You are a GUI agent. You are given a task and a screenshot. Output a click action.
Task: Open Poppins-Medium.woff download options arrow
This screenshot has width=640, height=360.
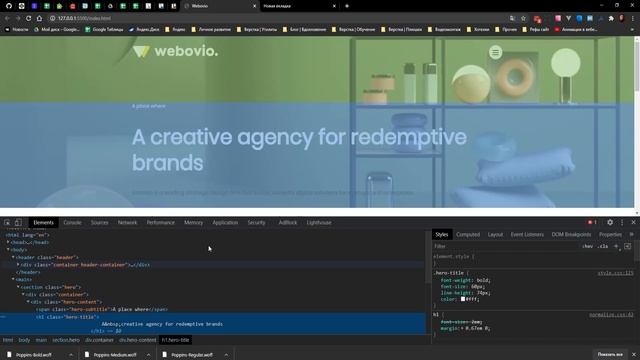point(148,355)
